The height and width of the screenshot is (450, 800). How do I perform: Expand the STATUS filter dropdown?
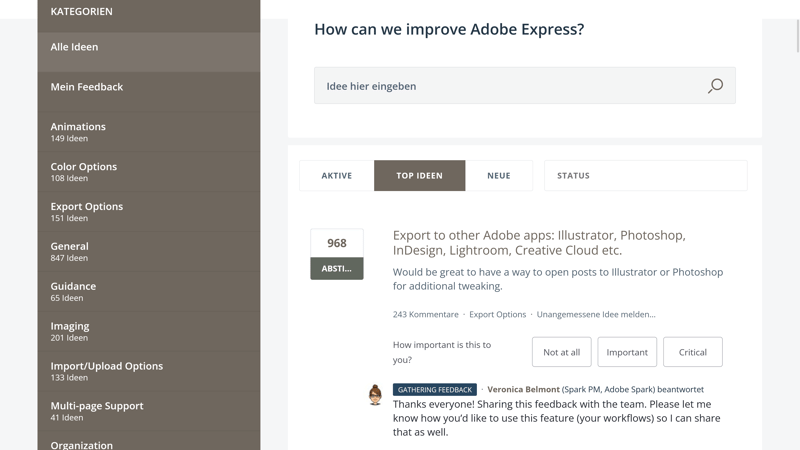pos(645,176)
